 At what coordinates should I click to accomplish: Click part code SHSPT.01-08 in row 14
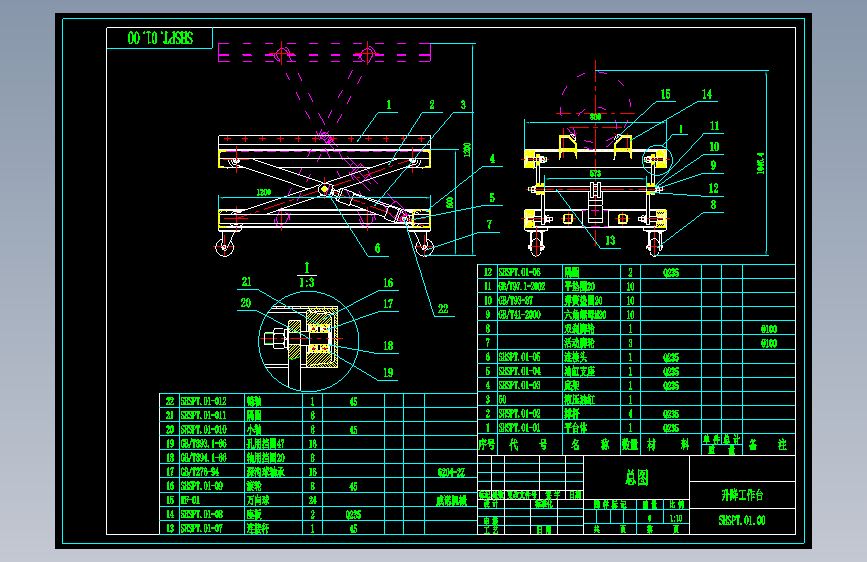(x=202, y=514)
